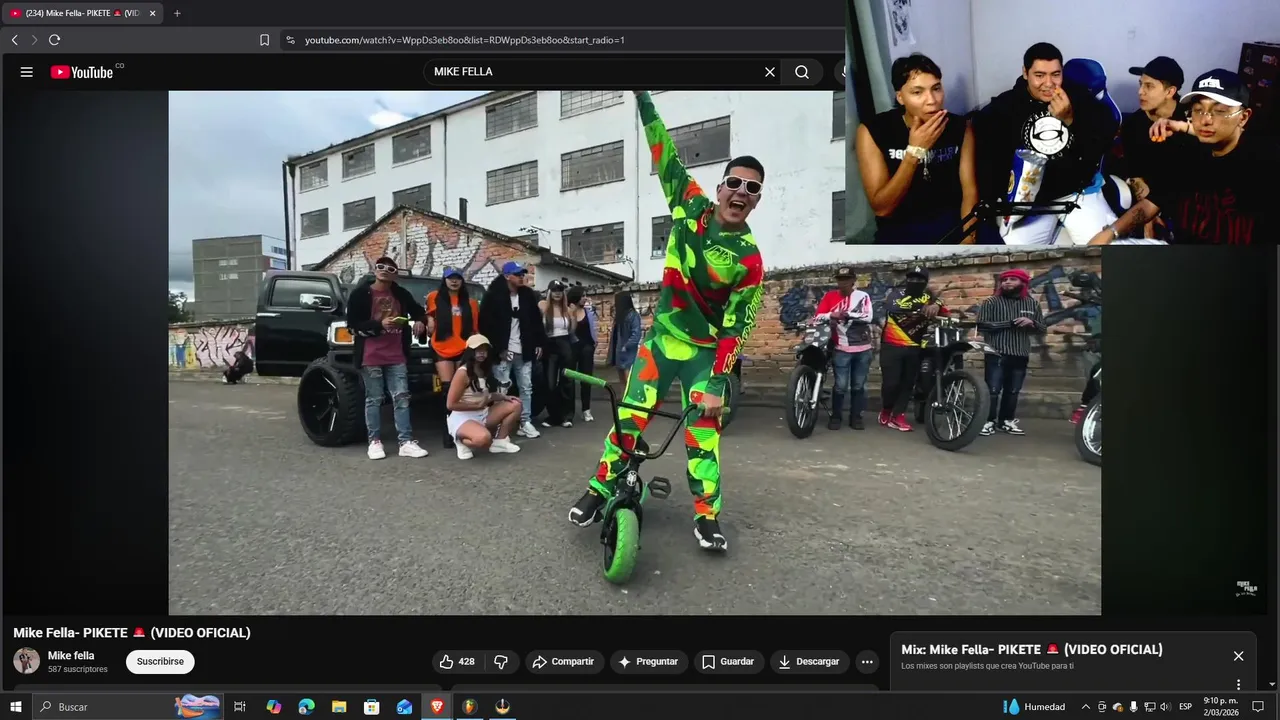Open Microsoft Store from the taskbar
This screenshot has height=720, width=1280.
pos(371,707)
